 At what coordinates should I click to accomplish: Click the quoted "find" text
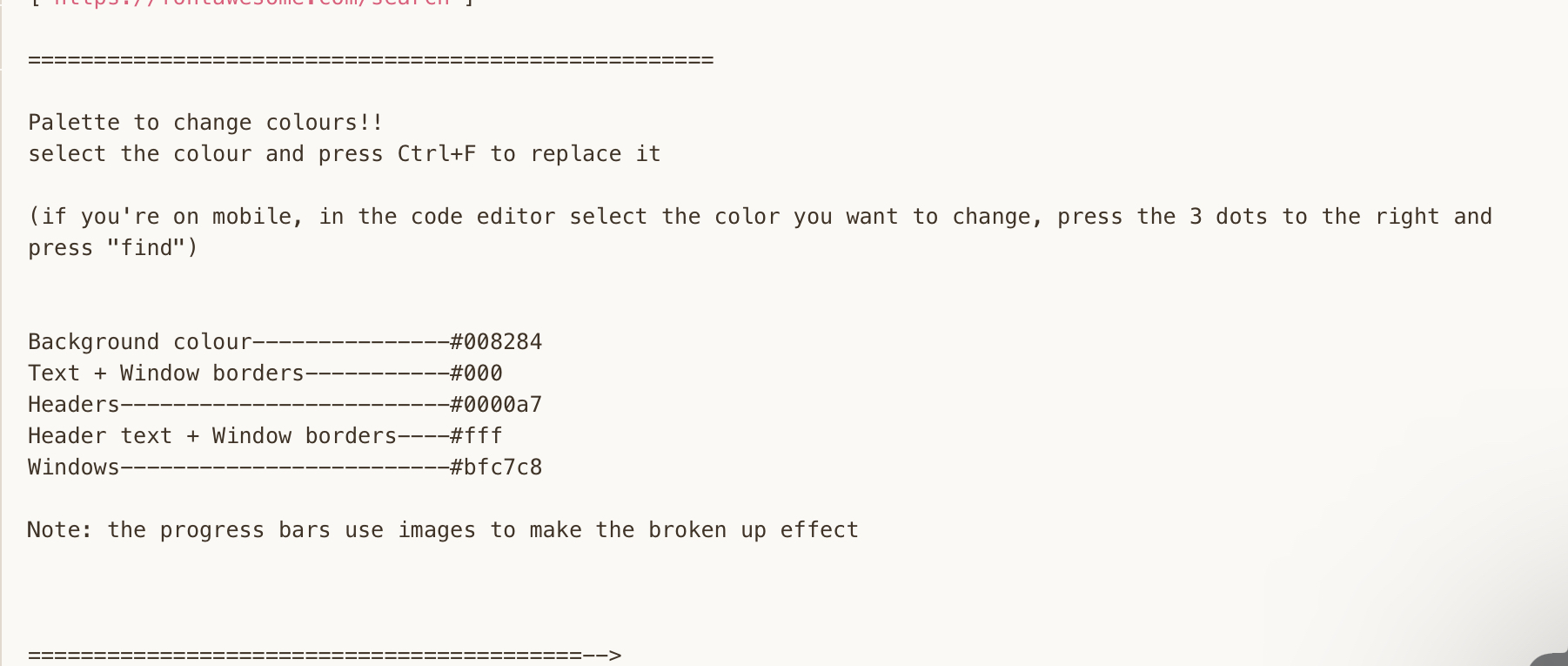pyautogui.click(x=146, y=248)
